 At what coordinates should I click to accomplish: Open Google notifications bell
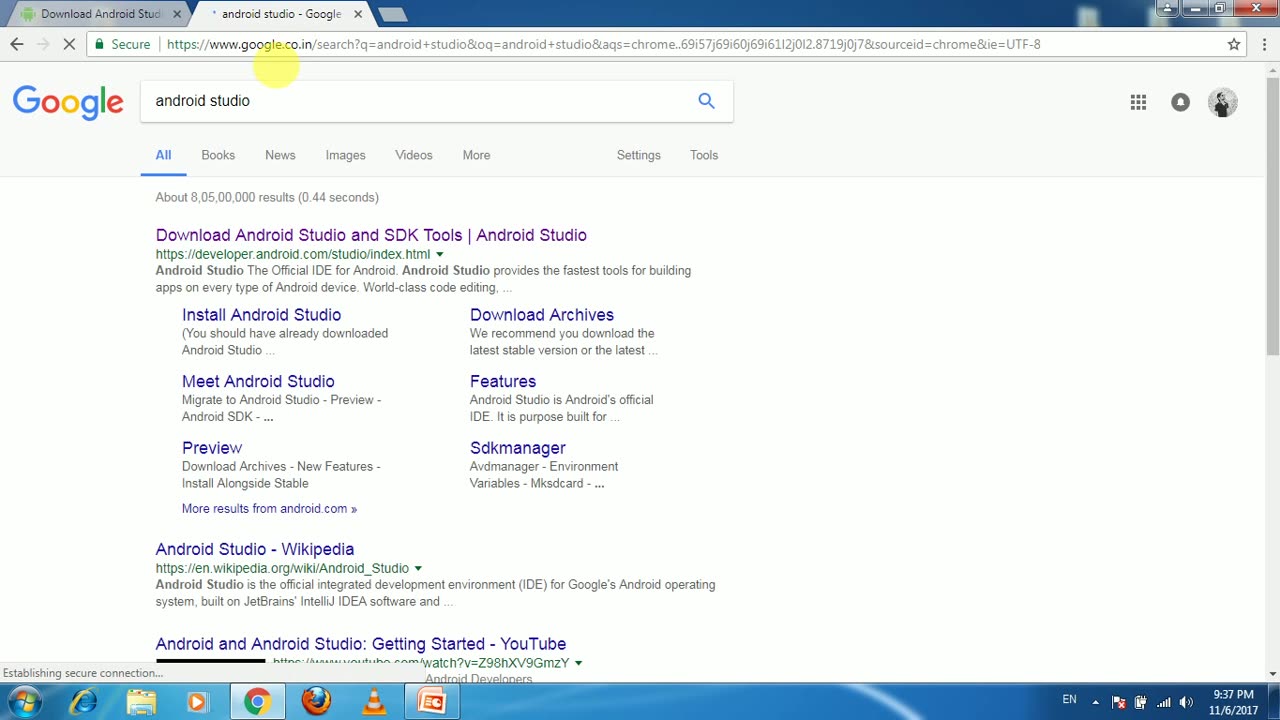click(x=1181, y=102)
